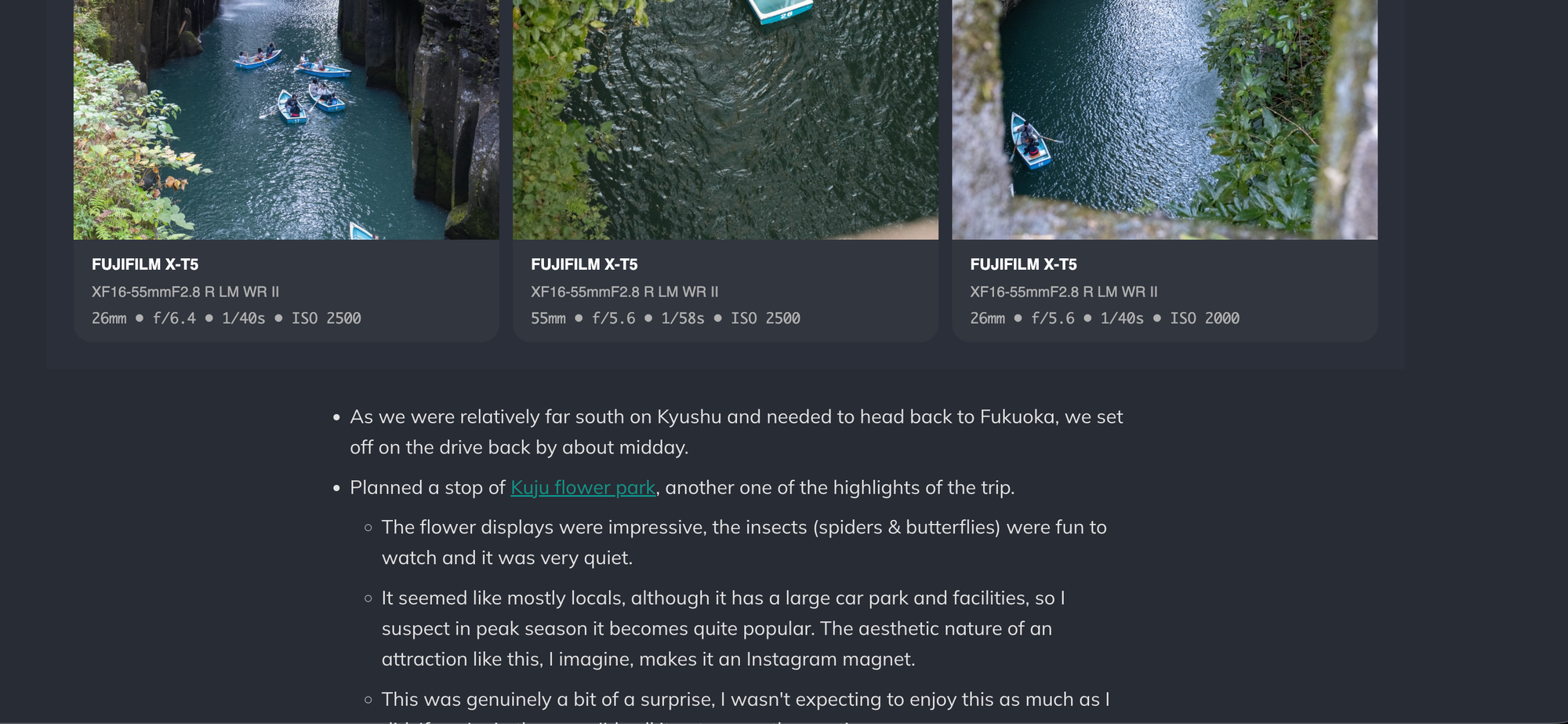Click the XF16-55mm lens label in rightmost card
The width and height of the screenshot is (1568, 724).
[1063, 292]
